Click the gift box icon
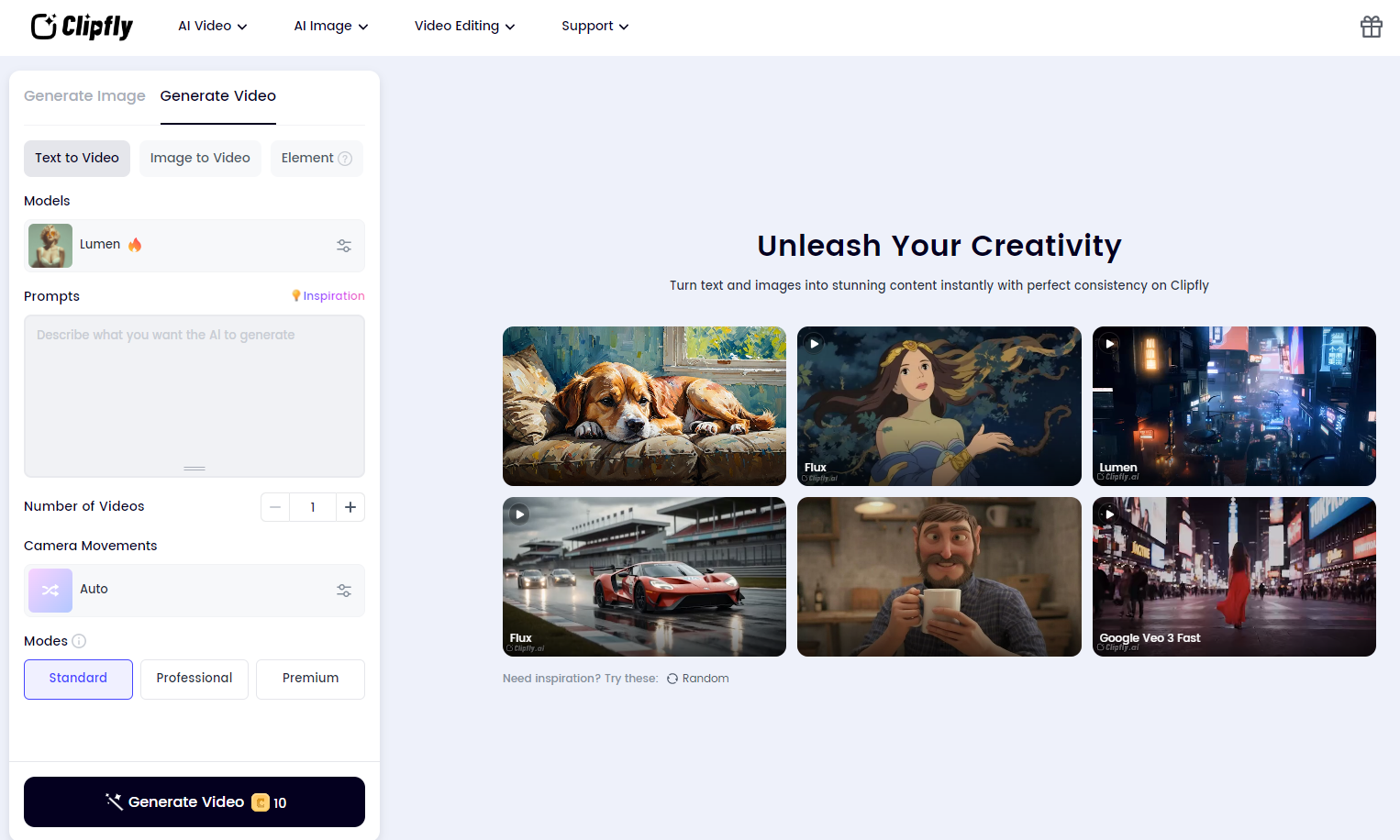The width and height of the screenshot is (1400, 840). (x=1371, y=27)
